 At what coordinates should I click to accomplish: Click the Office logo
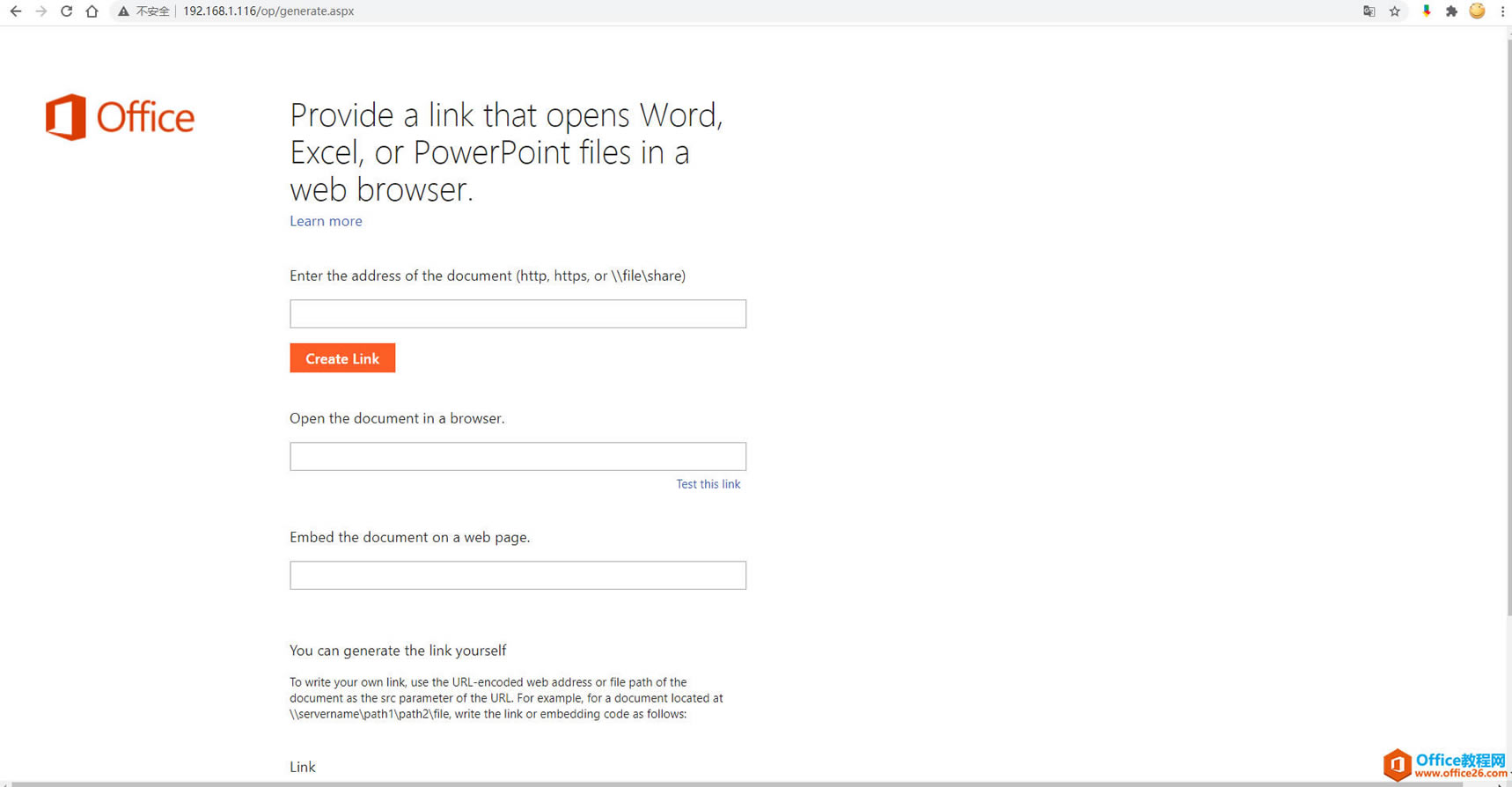point(120,117)
